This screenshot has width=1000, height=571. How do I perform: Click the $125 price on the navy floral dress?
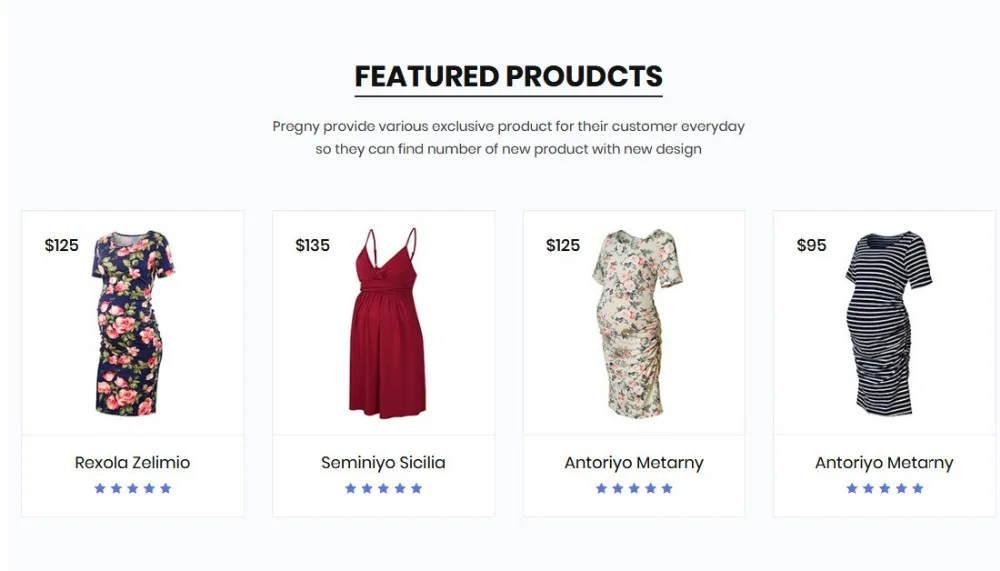click(x=62, y=245)
